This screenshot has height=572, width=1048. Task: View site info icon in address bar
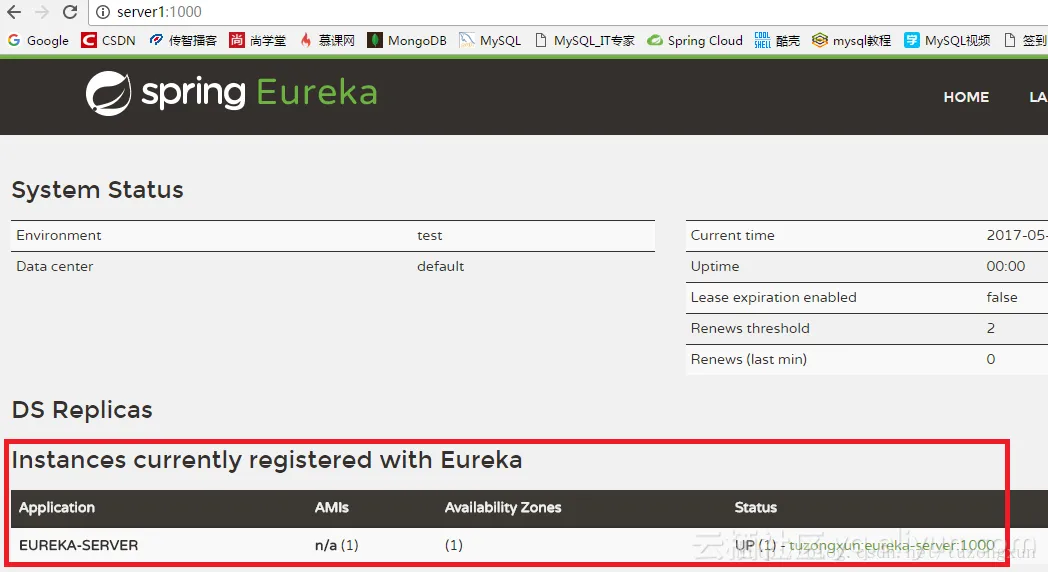point(103,12)
